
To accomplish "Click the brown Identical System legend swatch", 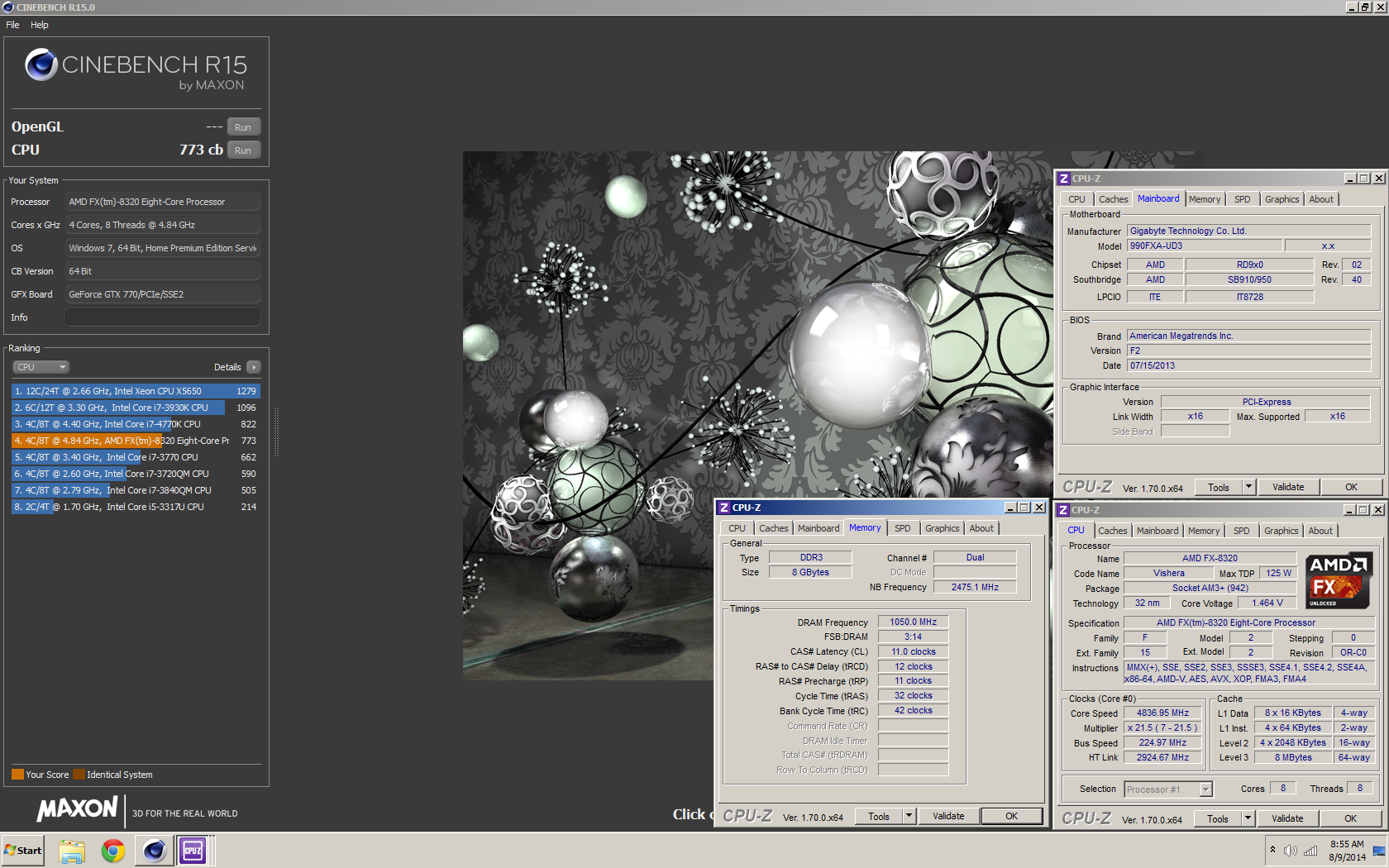I will tap(79, 775).
